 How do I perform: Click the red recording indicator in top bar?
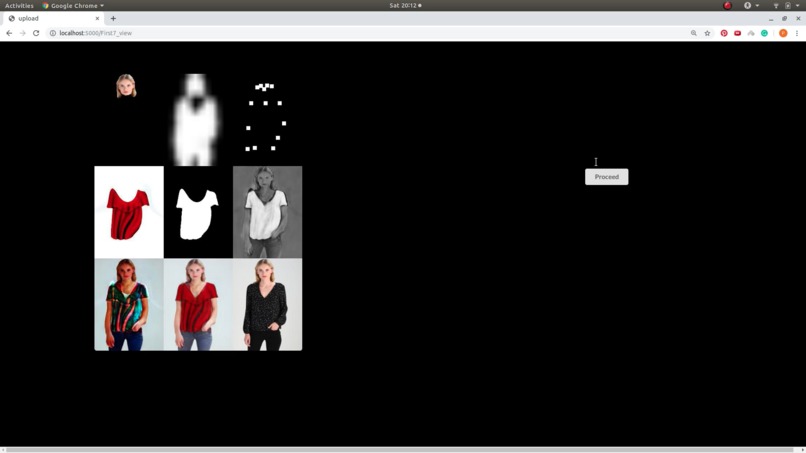pyautogui.click(x=727, y=6)
